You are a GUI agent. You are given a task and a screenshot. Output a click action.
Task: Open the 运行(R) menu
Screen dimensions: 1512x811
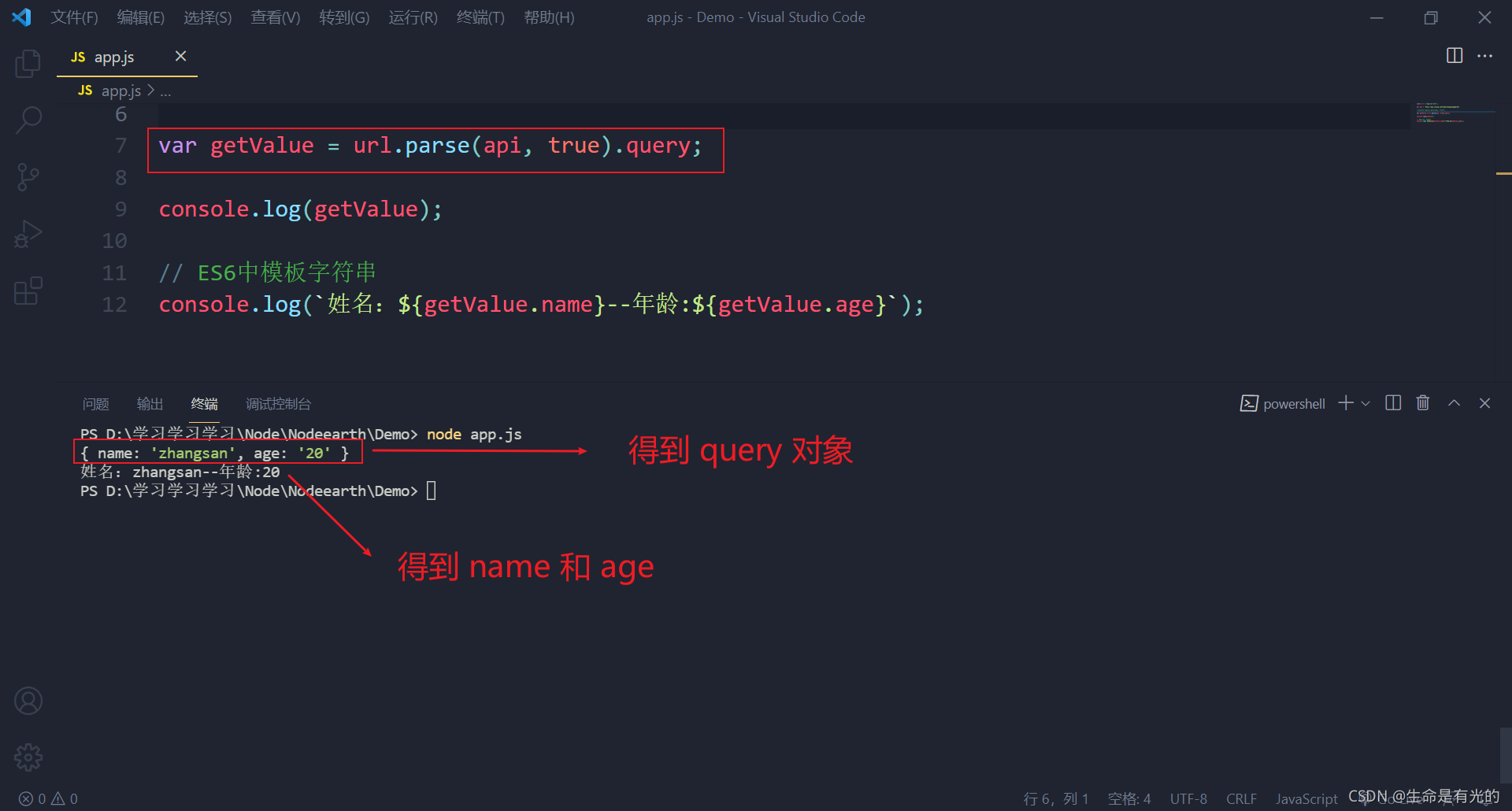click(x=413, y=17)
